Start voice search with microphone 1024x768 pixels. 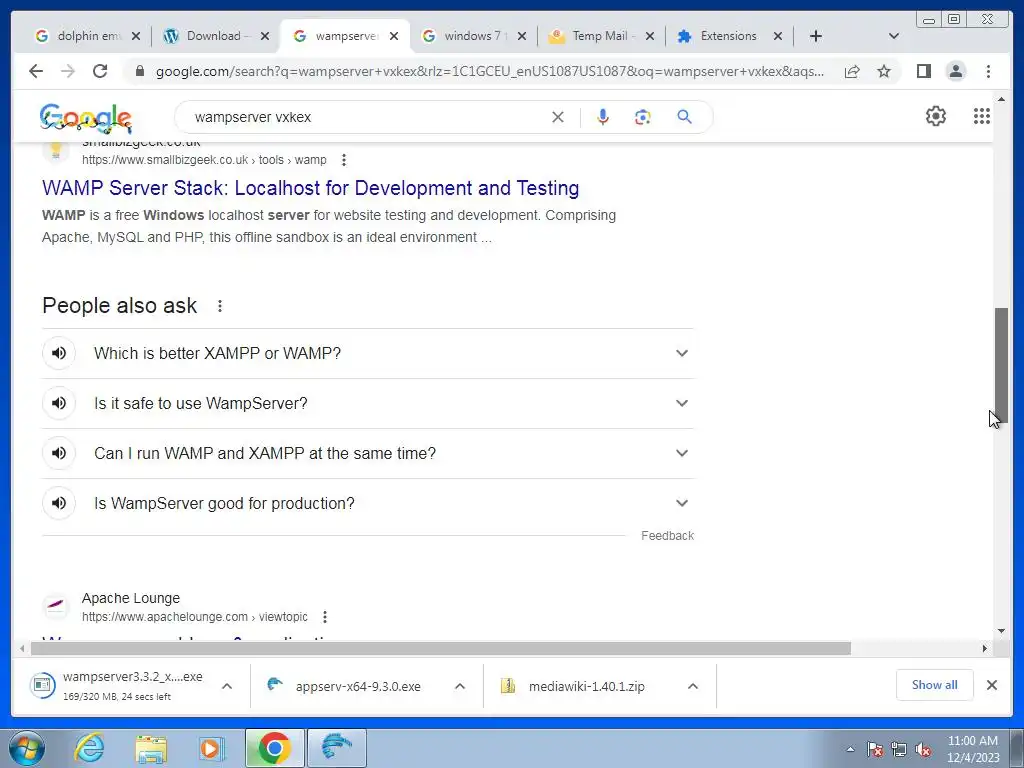coord(603,117)
